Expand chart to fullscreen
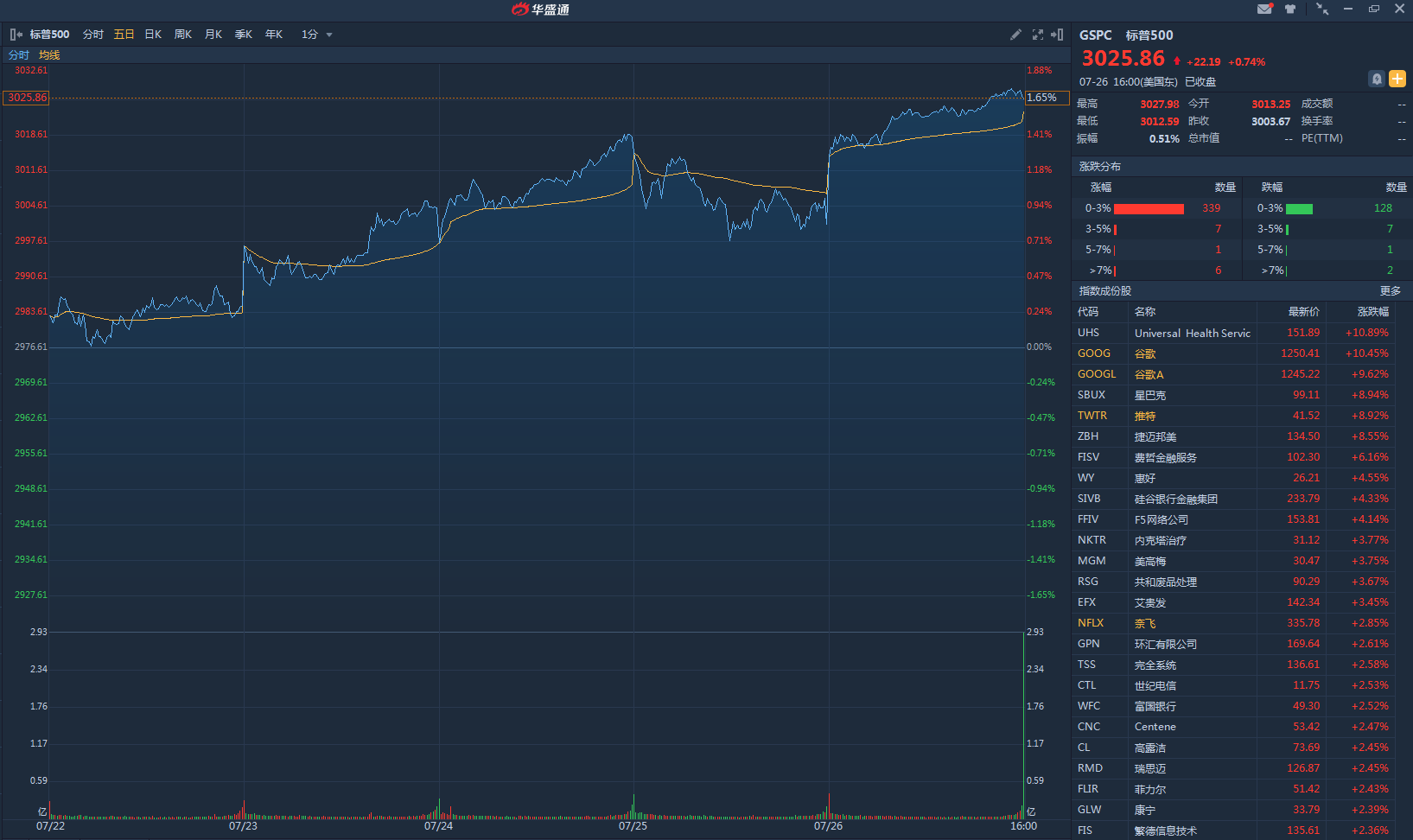The width and height of the screenshot is (1413, 840). point(1037,35)
